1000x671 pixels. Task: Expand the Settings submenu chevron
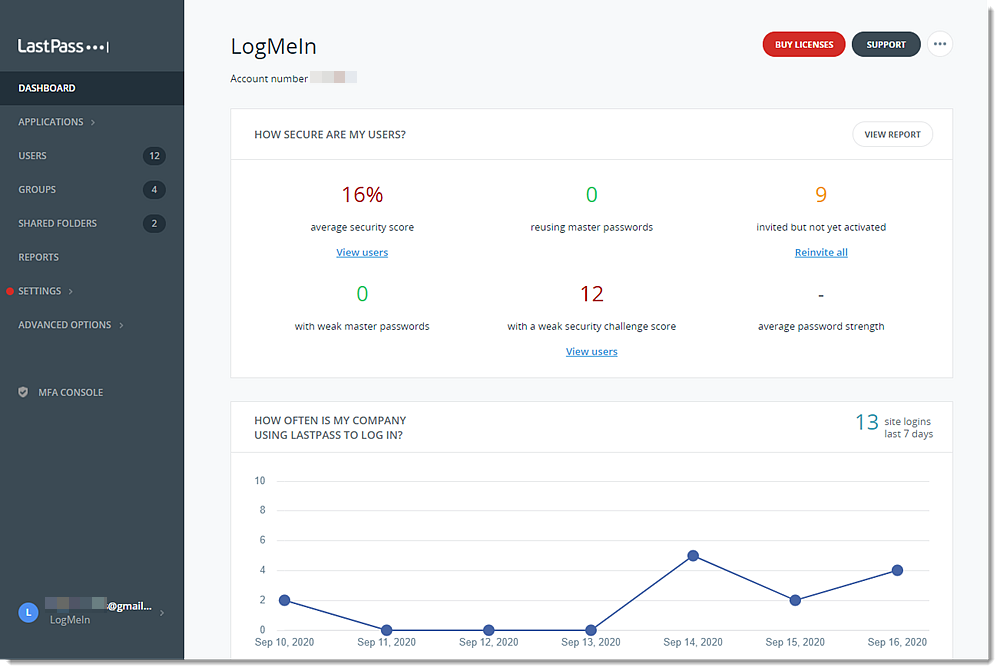(71, 291)
